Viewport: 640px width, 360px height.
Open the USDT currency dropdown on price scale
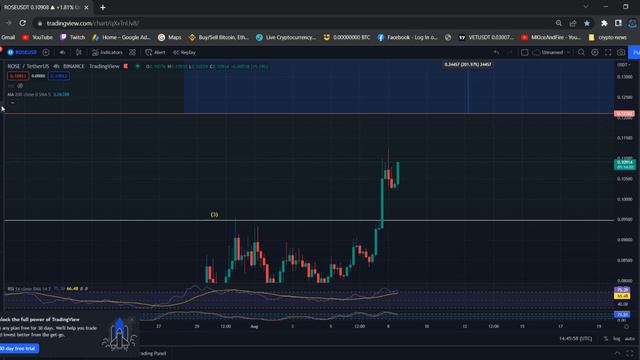pos(623,64)
